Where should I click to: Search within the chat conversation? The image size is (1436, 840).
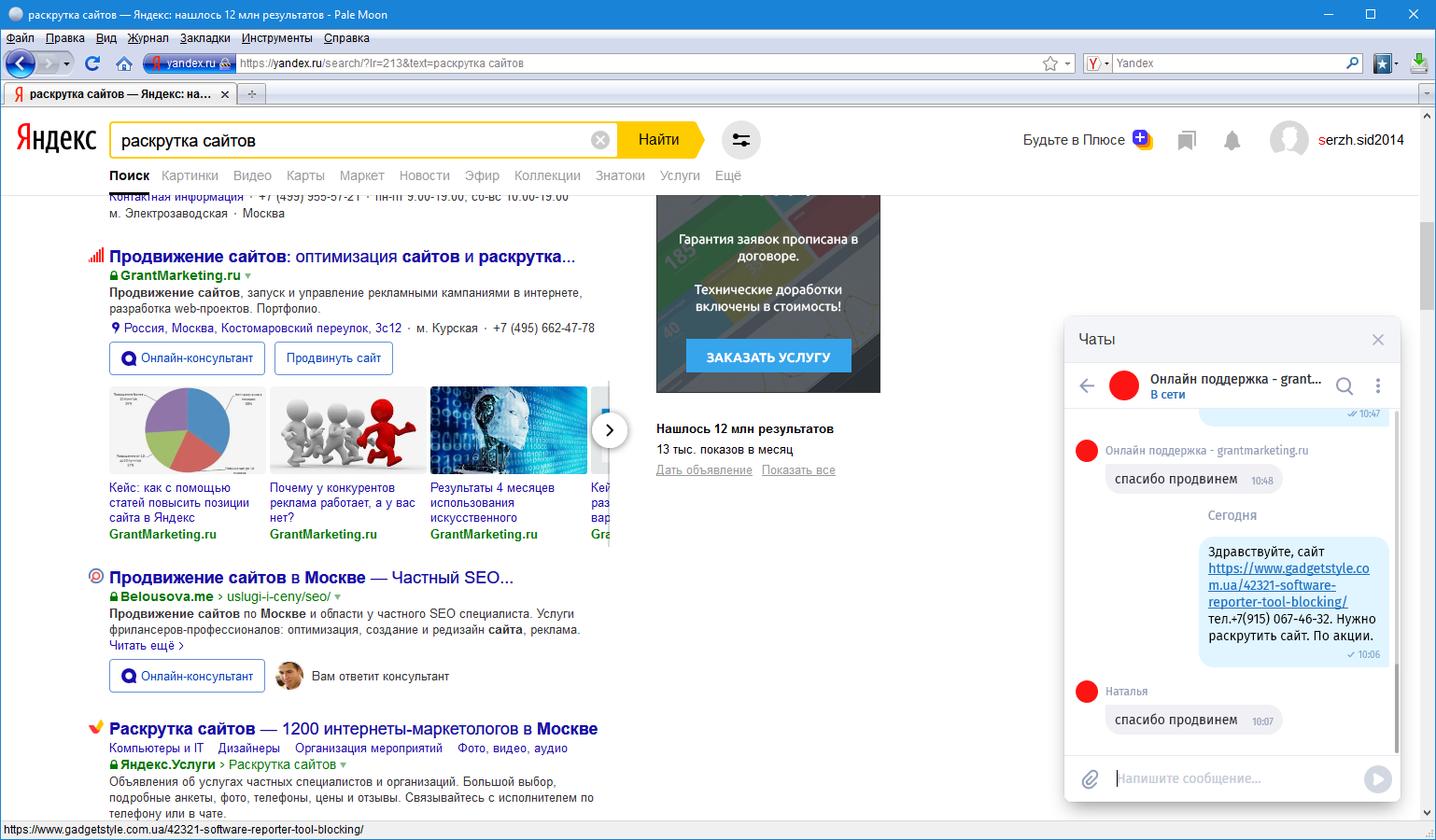click(x=1344, y=385)
